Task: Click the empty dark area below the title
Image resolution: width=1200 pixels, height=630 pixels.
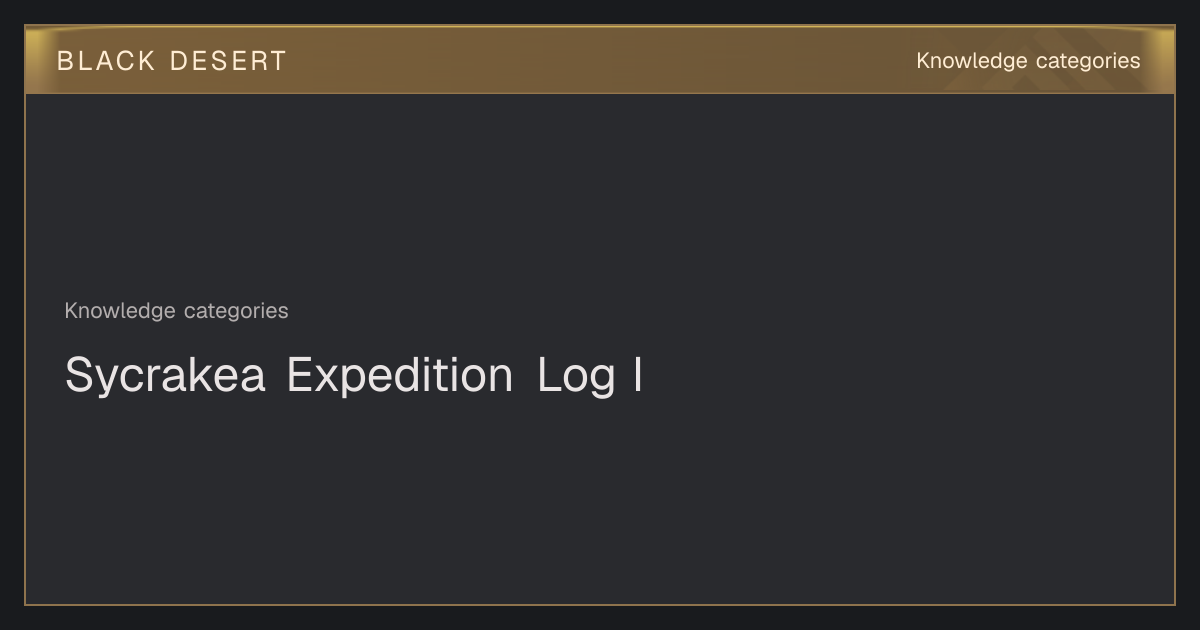Action: coord(600,500)
